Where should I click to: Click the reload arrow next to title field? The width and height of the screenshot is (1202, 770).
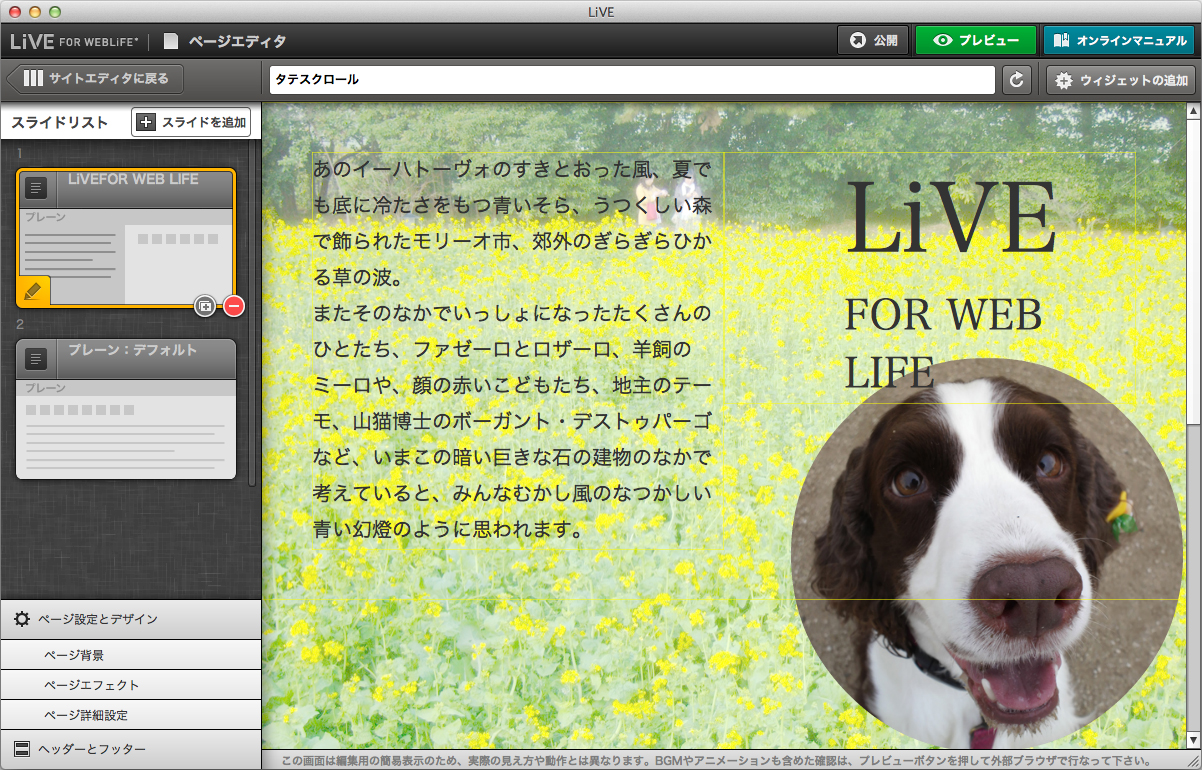click(1017, 80)
